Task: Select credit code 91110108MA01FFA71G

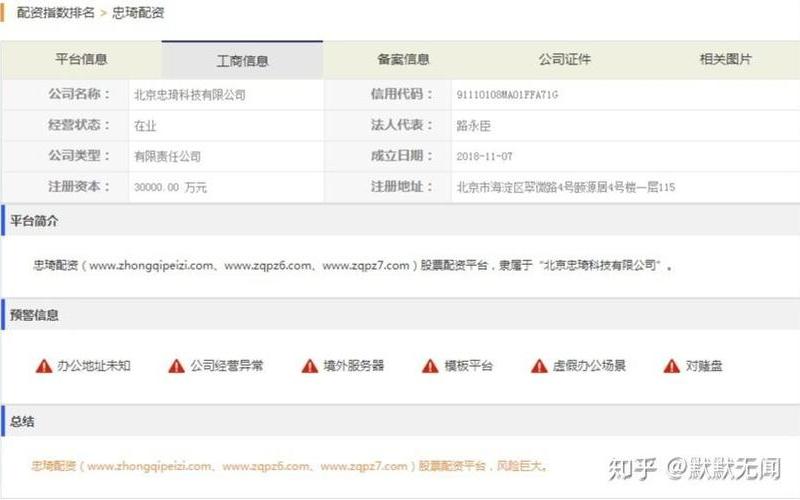Action: pos(507,95)
